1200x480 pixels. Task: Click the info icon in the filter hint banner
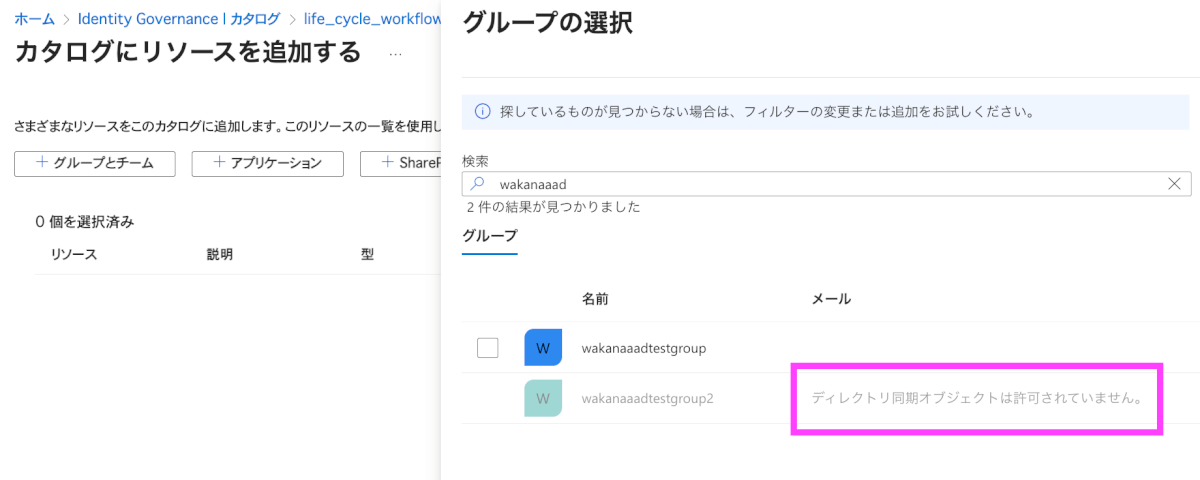point(482,111)
